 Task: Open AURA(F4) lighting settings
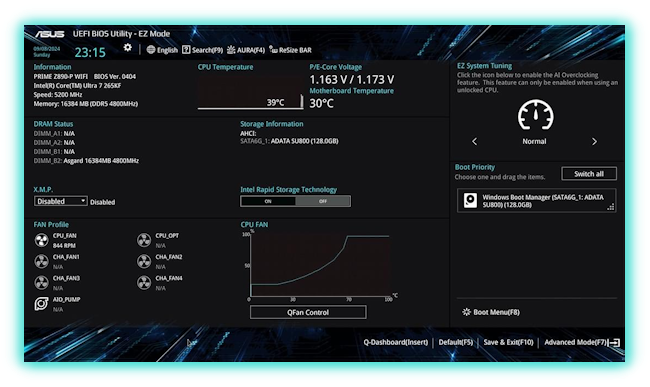pos(246,50)
